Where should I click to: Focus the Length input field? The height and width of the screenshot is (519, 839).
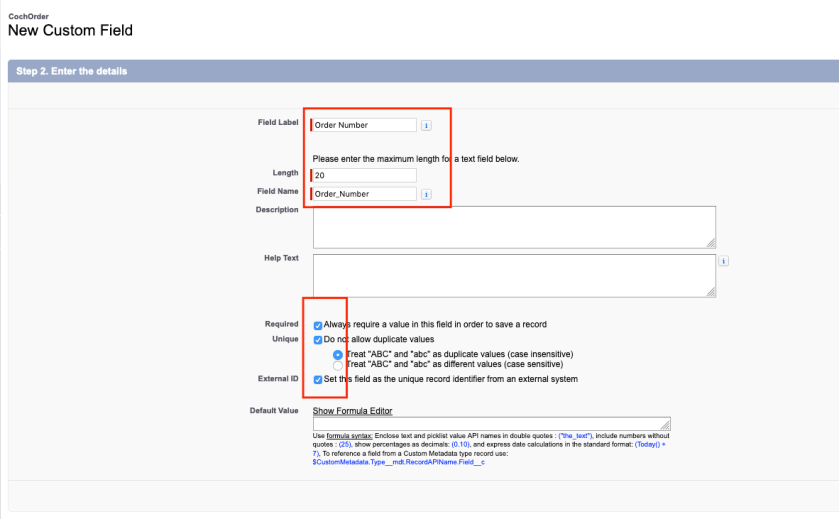click(x=365, y=175)
